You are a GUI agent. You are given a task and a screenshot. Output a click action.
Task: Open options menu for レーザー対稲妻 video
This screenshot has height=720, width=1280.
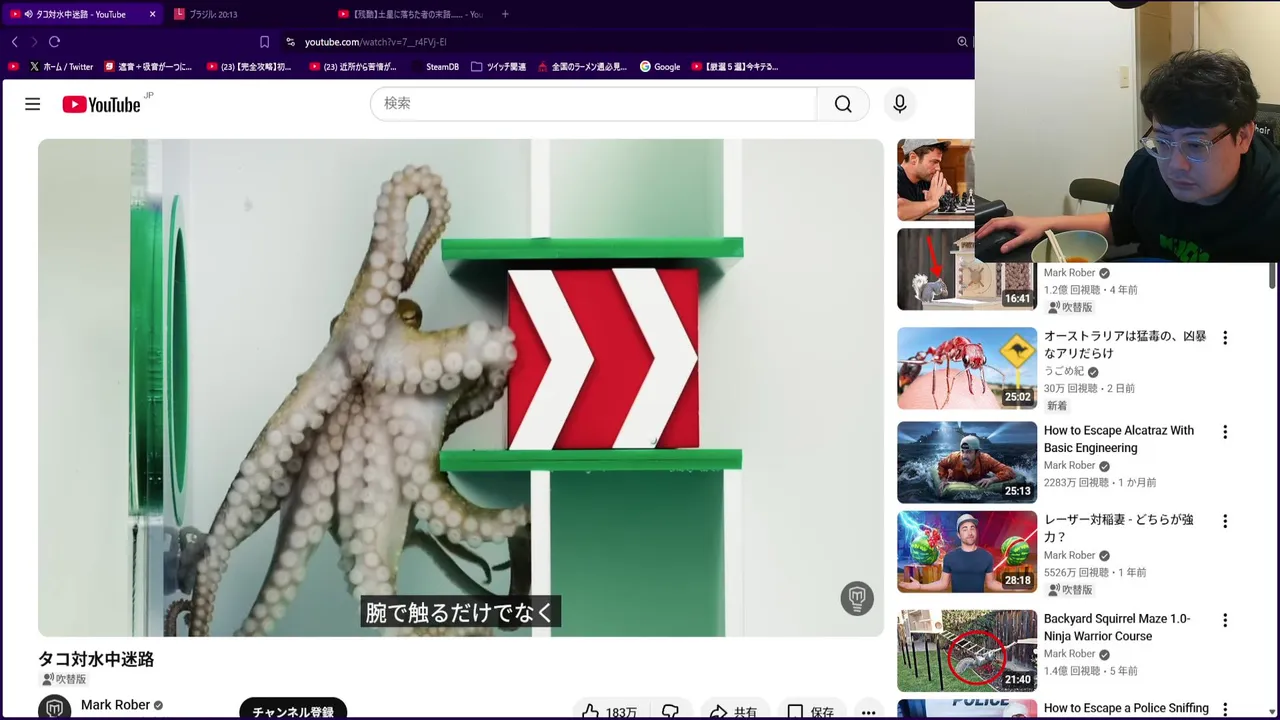point(1225,521)
